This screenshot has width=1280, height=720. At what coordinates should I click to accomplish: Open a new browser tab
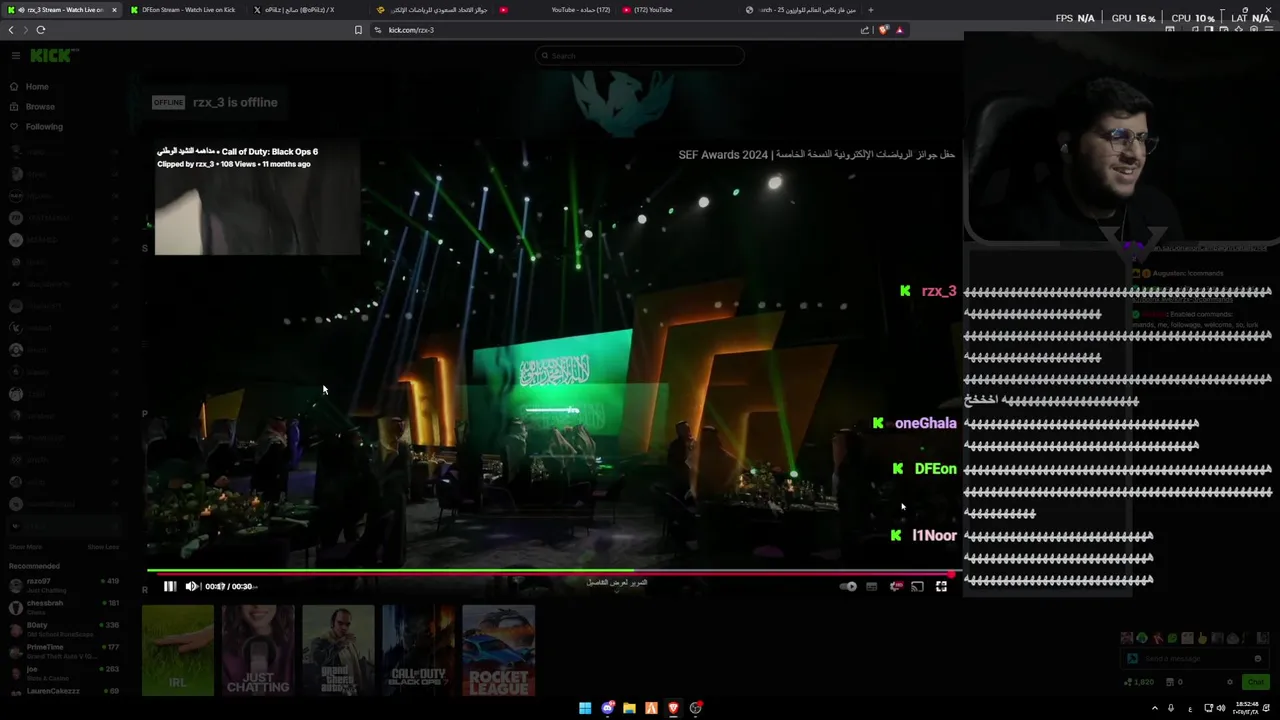(x=870, y=10)
